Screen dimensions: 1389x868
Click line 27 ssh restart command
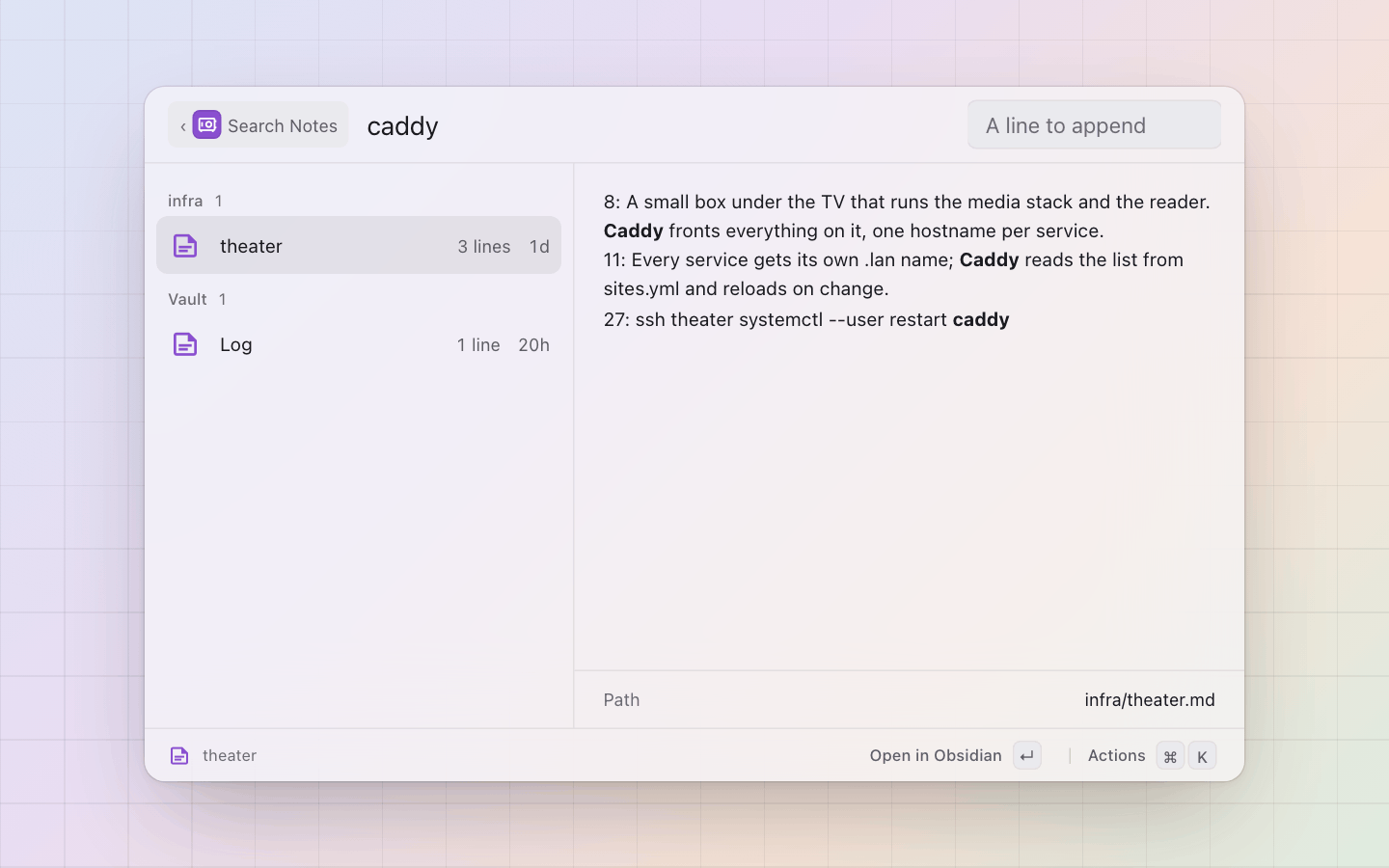click(x=806, y=319)
